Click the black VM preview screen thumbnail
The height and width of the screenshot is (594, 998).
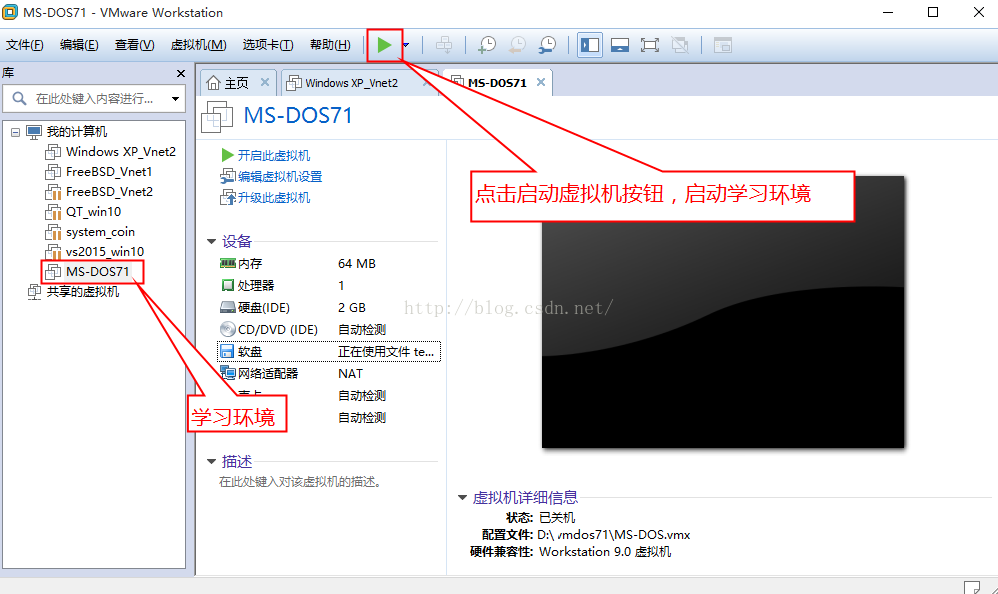point(723,312)
